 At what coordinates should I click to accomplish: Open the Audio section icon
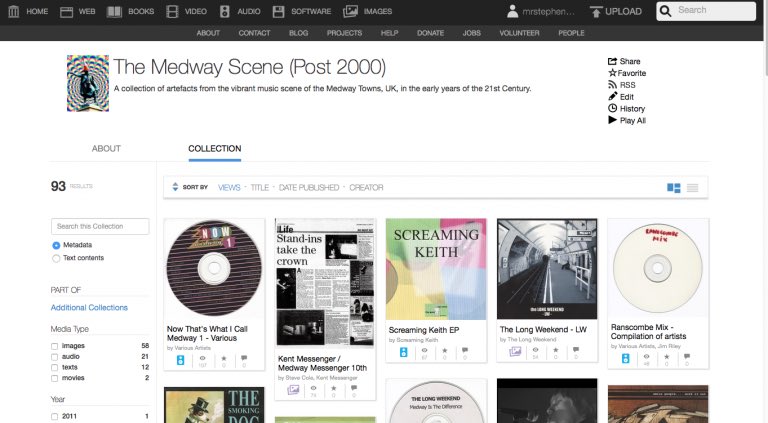pos(224,11)
